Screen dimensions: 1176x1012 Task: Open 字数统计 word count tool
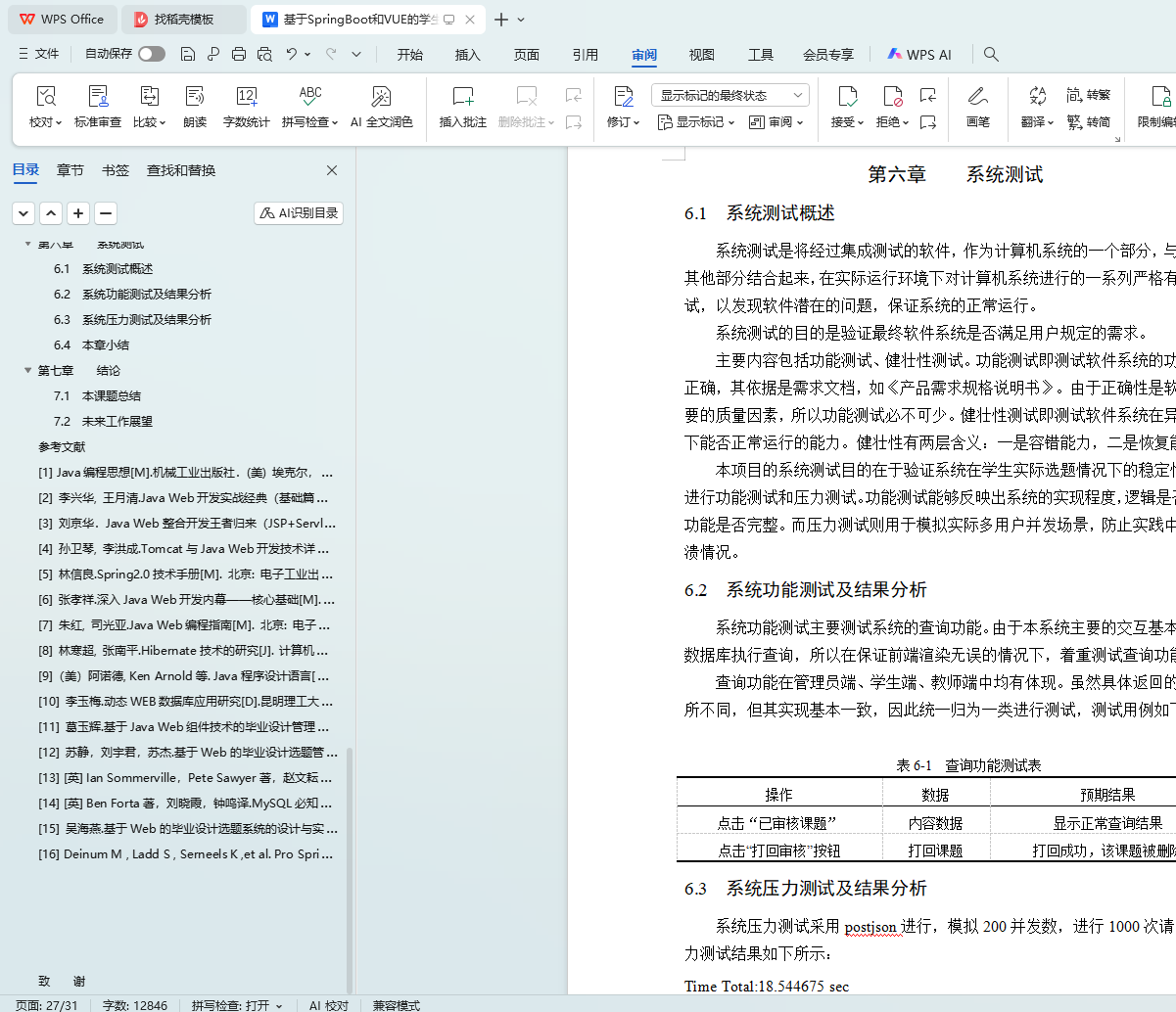click(x=246, y=97)
